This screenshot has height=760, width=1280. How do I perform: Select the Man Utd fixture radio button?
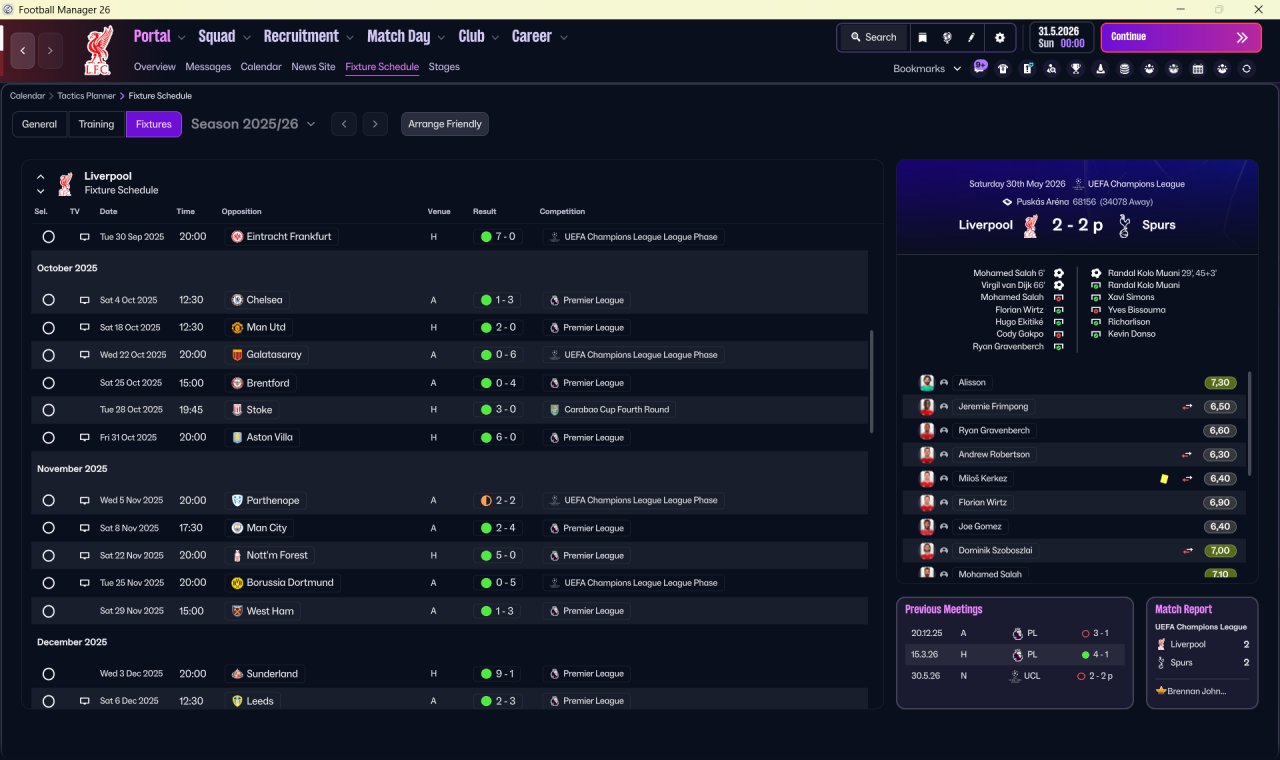tap(48, 328)
